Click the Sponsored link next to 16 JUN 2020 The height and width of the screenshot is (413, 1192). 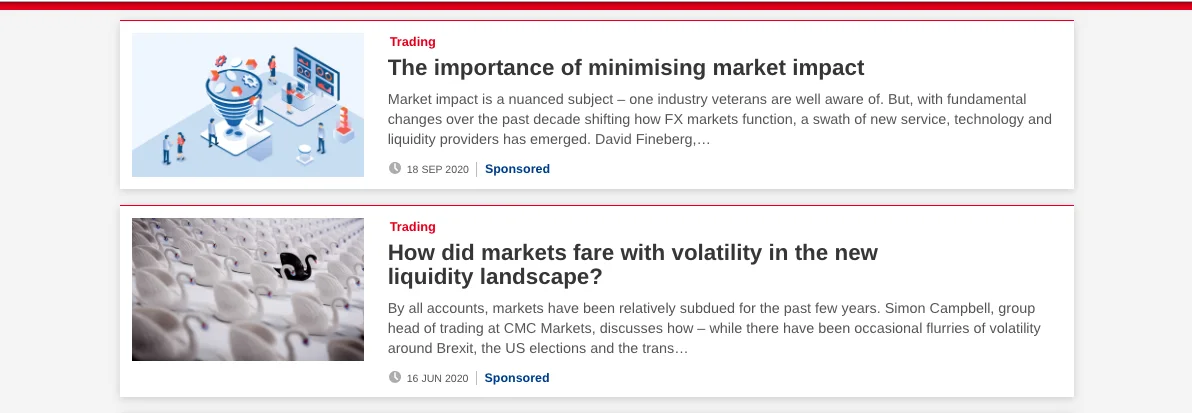517,378
